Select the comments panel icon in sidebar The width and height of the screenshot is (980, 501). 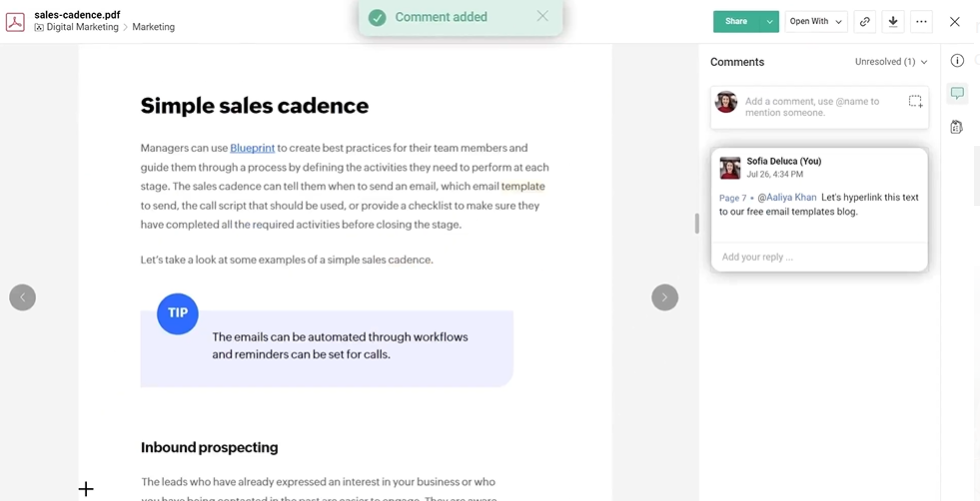pyautogui.click(x=957, y=94)
